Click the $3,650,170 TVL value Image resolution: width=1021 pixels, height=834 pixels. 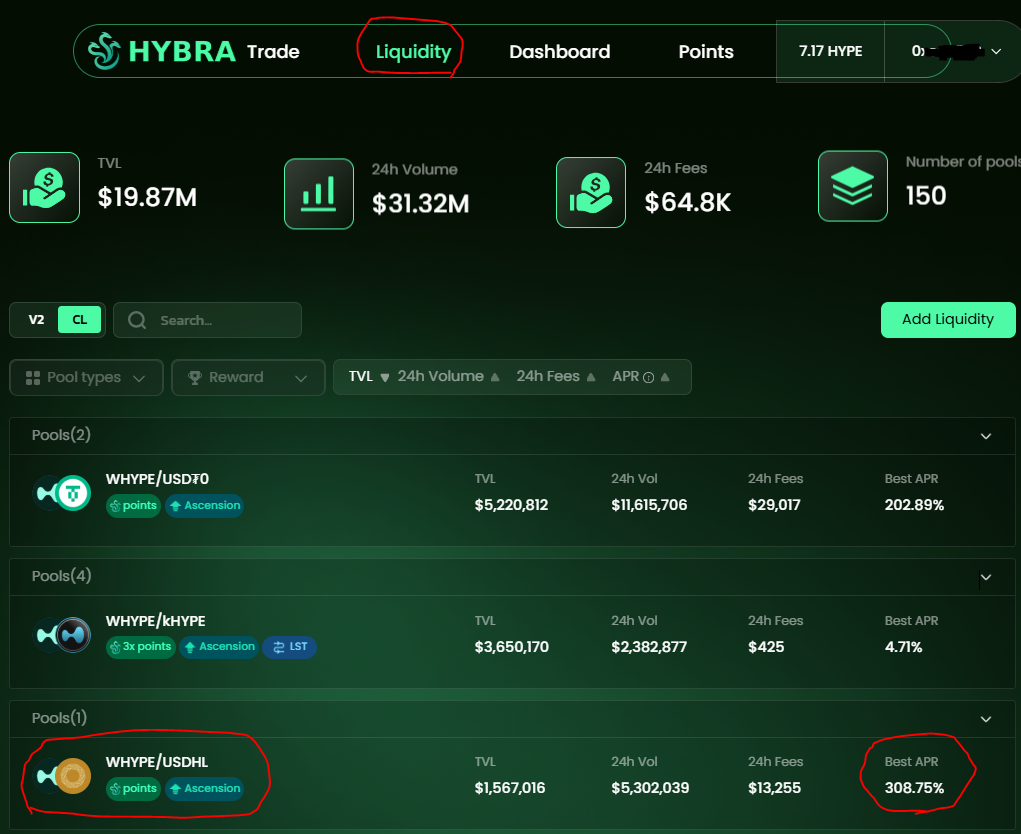[512, 647]
